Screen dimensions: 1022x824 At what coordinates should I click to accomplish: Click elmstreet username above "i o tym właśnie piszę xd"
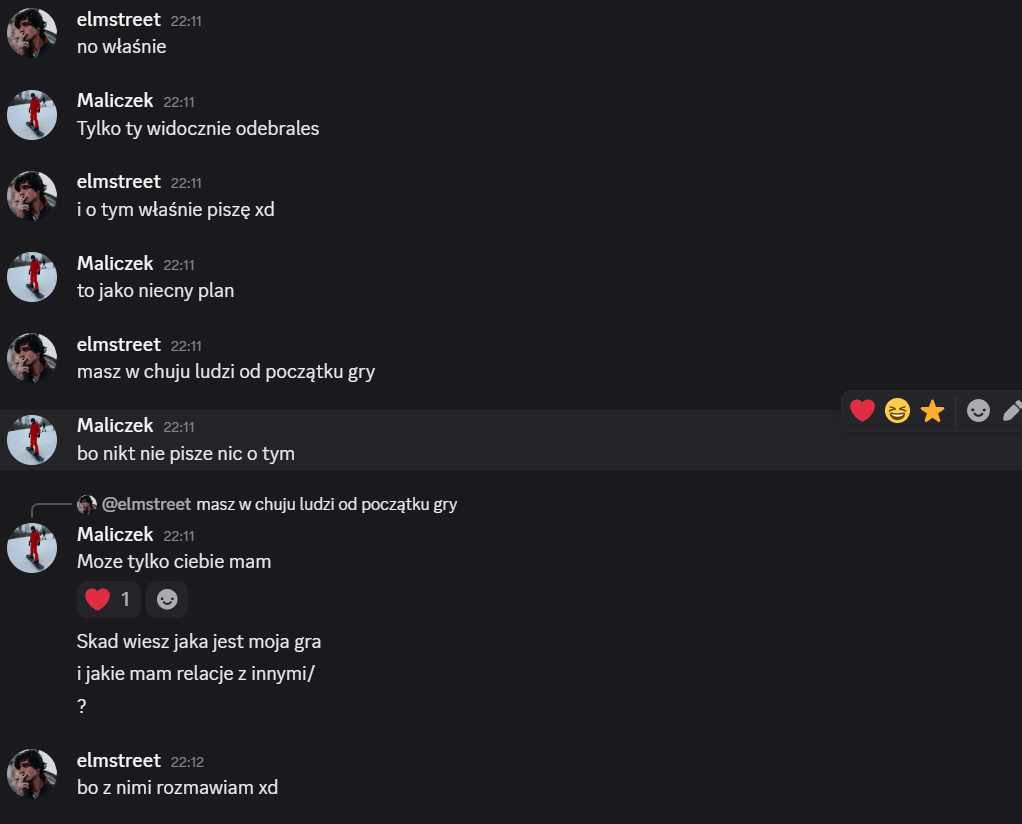click(x=119, y=182)
